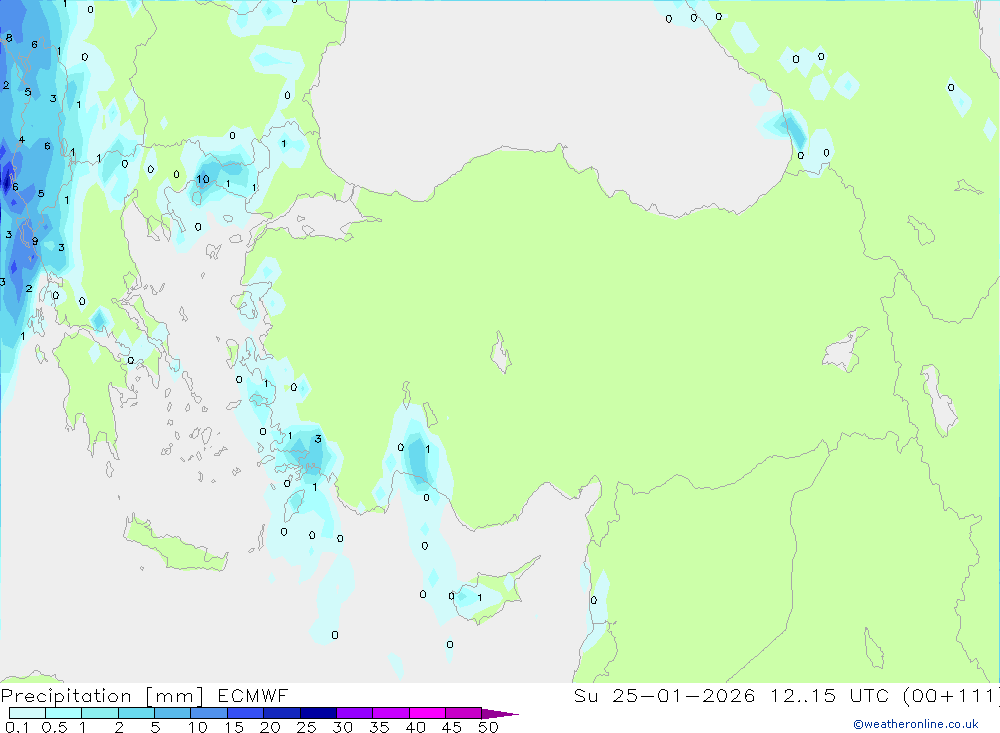Click the (00+111) forecast offset label
This screenshot has width=1000, height=733.
pos(950,695)
